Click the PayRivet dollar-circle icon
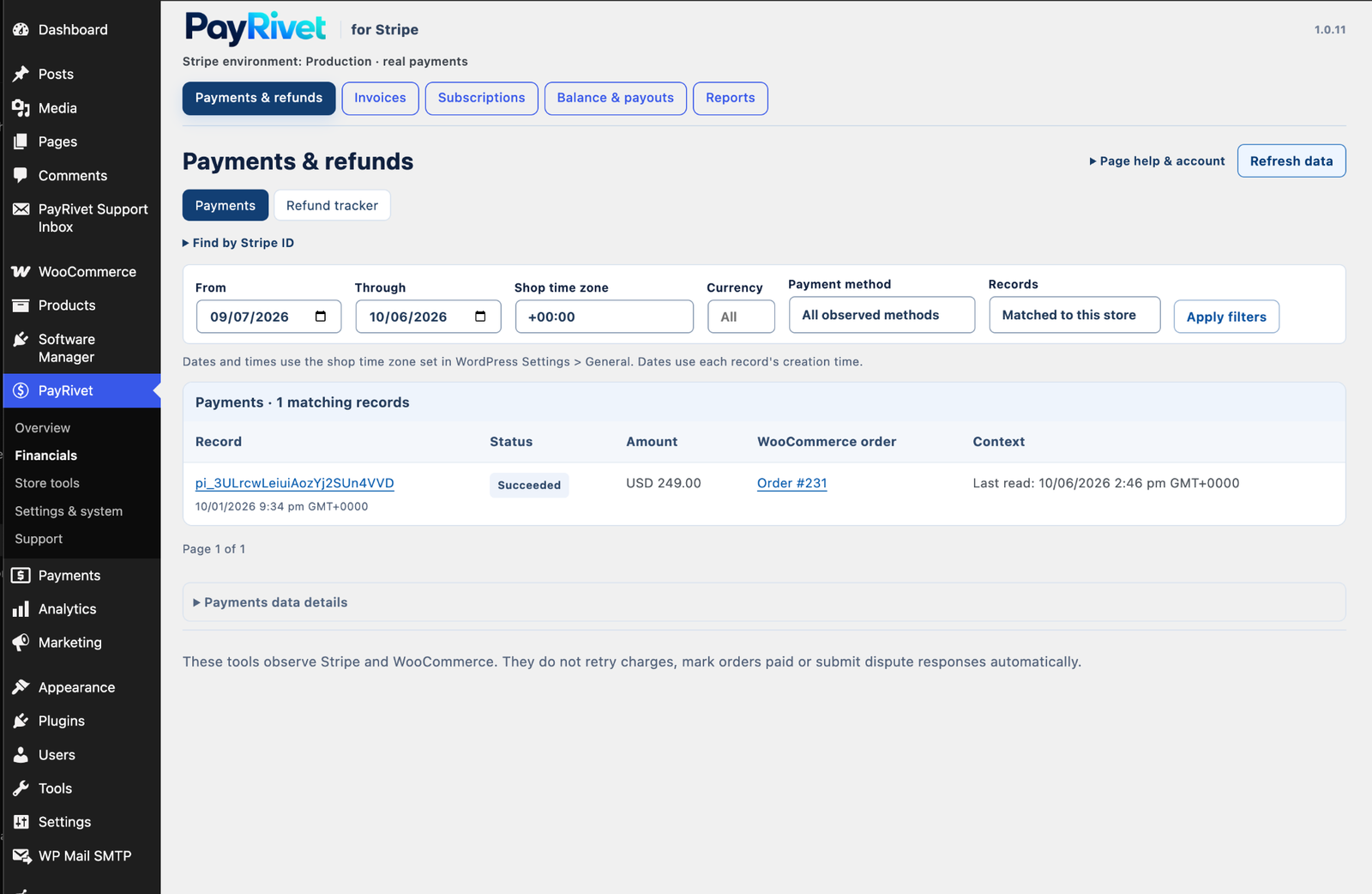Image resolution: width=1372 pixels, height=894 pixels. click(21, 390)
